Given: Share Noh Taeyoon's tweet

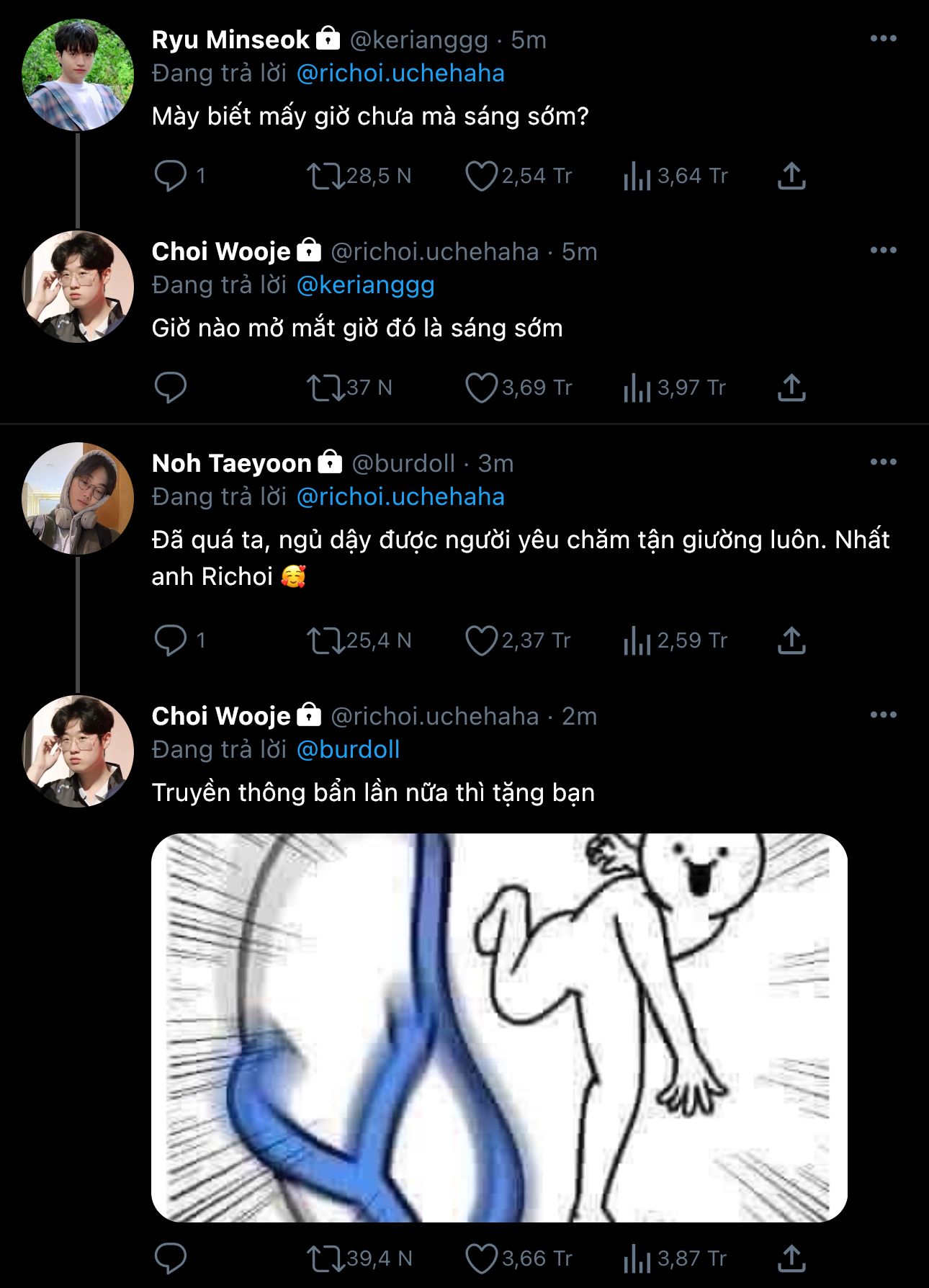Looking at the screenshot, I should click(791, 640).
